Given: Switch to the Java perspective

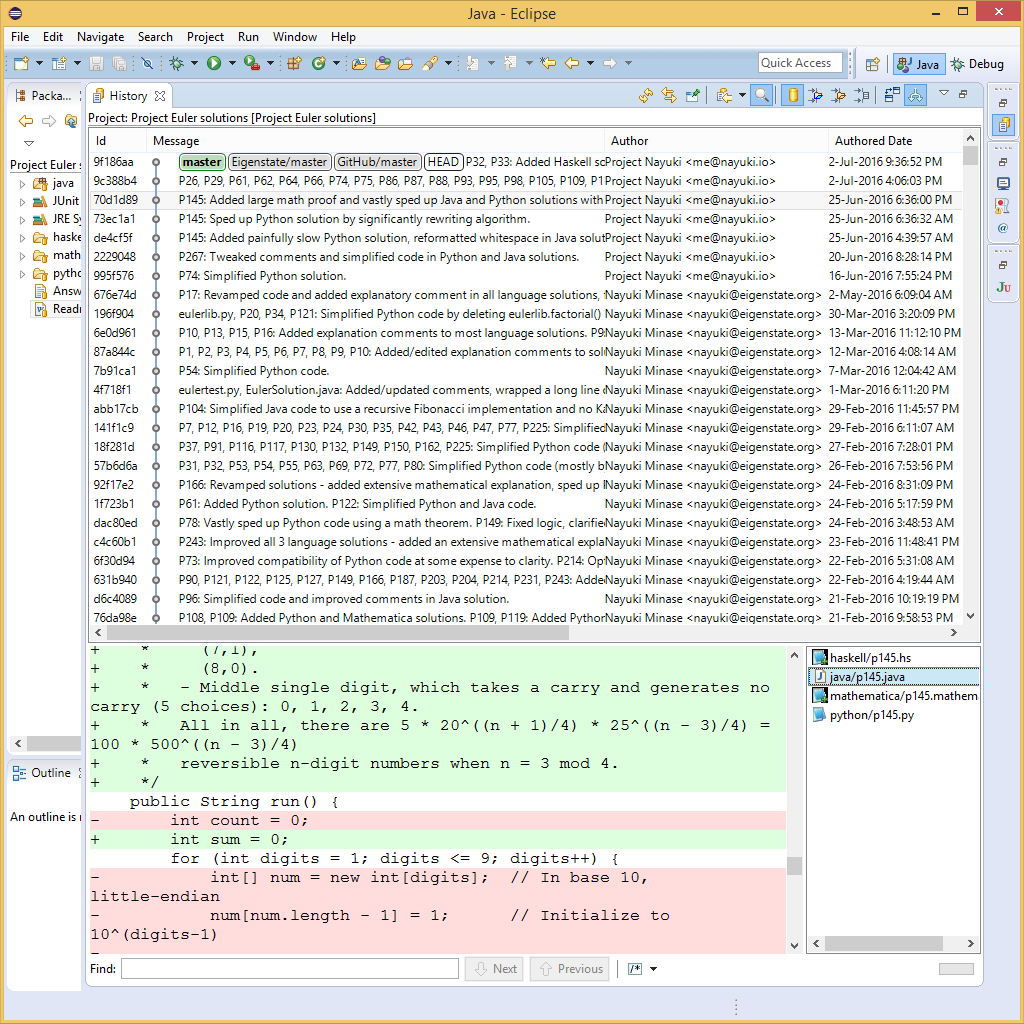Looking at the screenshot, I should click(x=918, y=64).
